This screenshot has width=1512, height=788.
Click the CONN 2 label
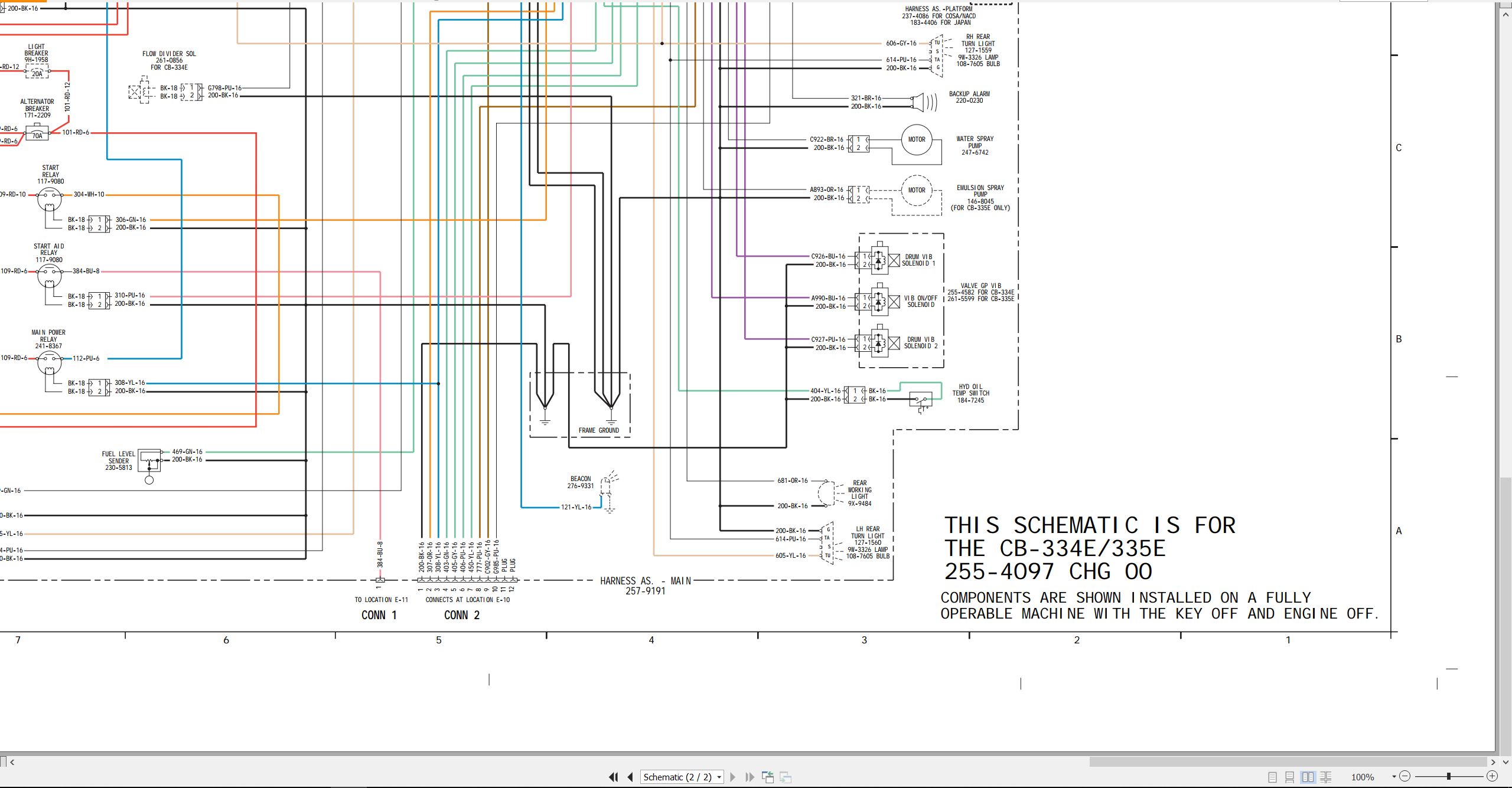[x=462, y=615]
